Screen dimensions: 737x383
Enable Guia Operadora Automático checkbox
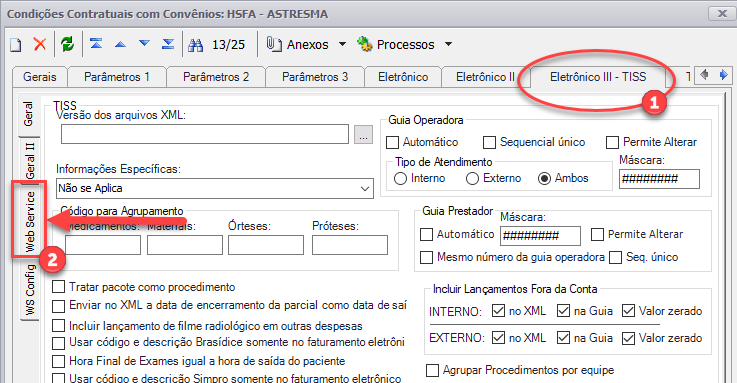tap(392, 142)
